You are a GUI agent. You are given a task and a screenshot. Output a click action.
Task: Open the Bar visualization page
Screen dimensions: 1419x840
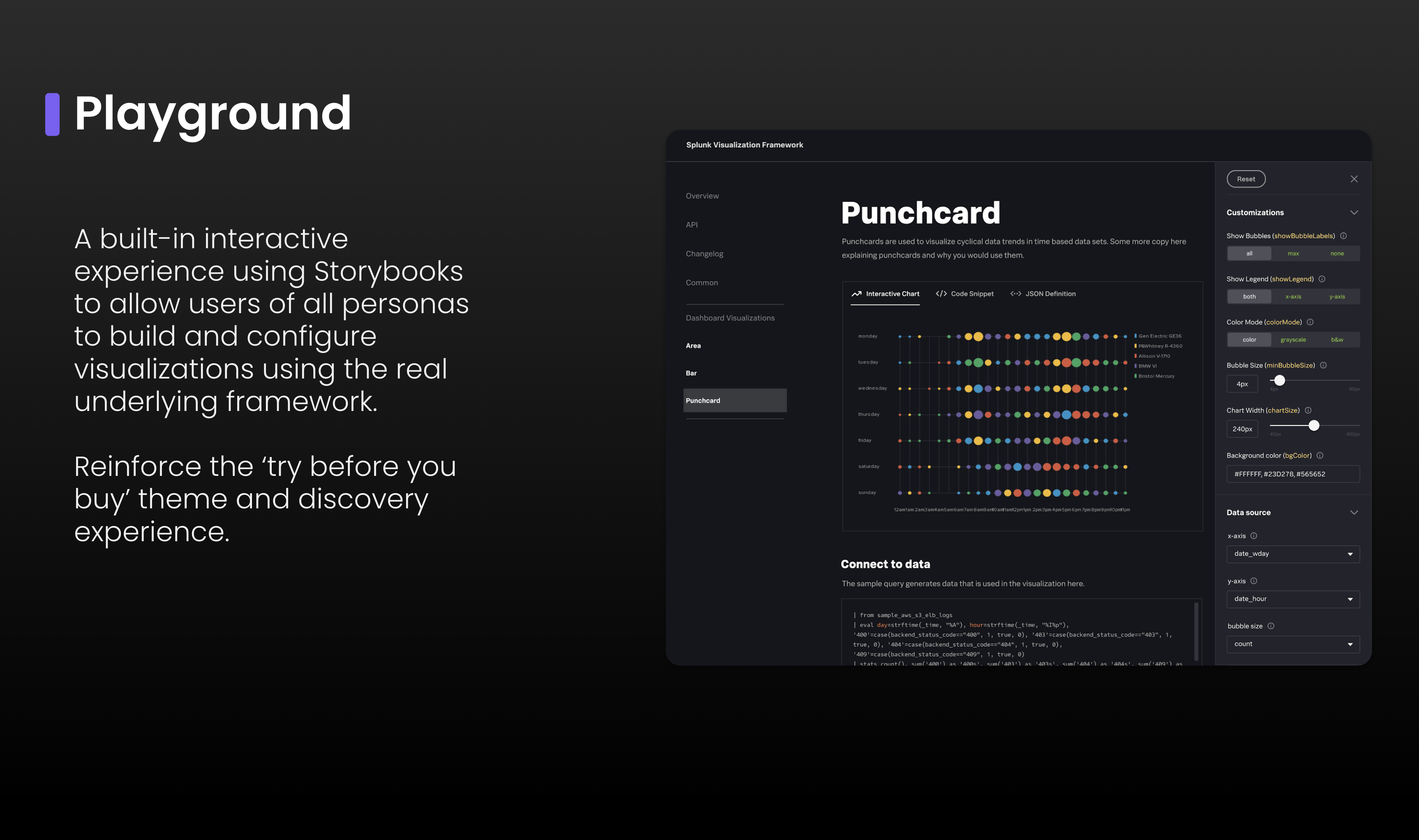click(691, 373)
